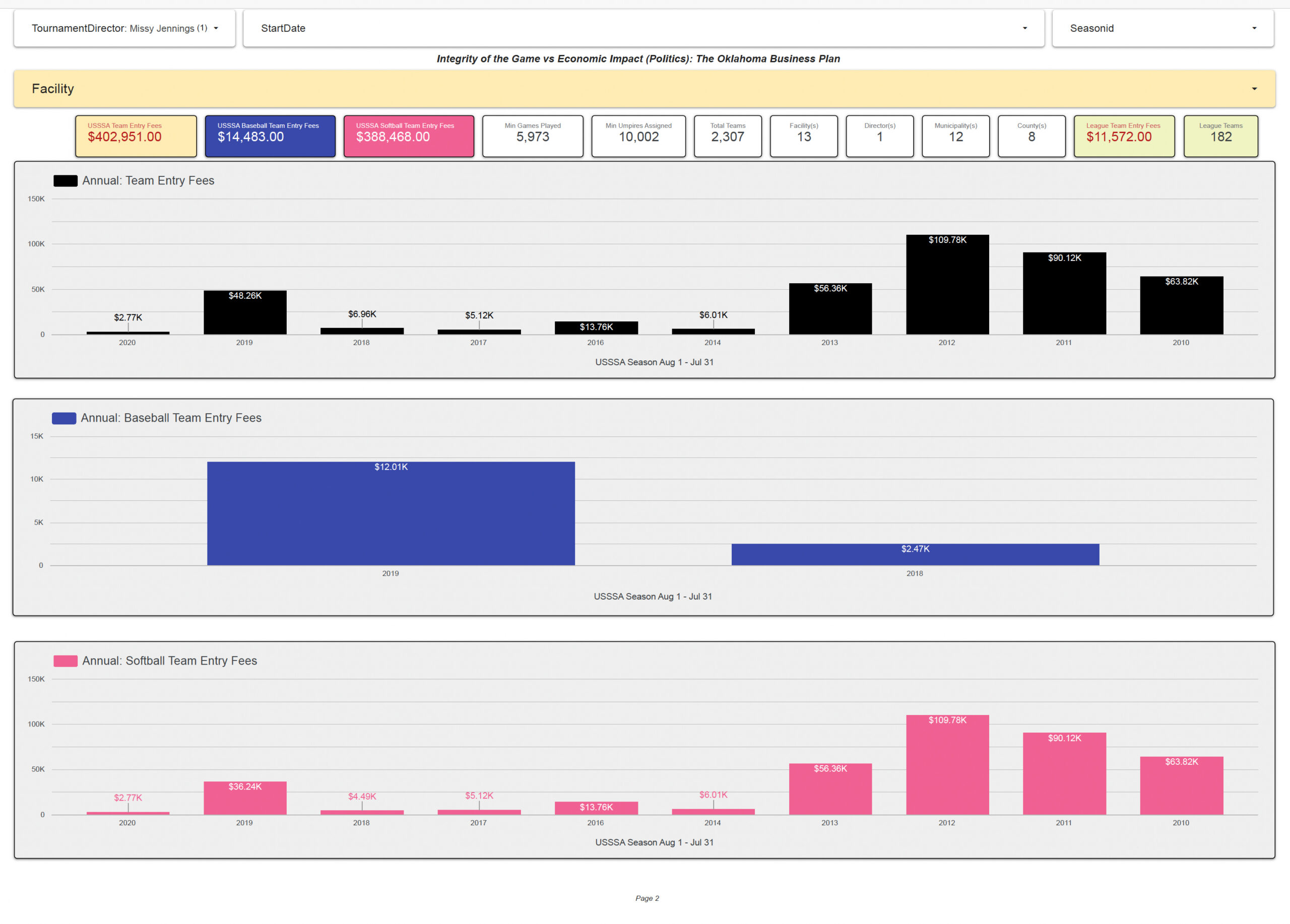
Task: Click the League Teams 182 scorecard
Action: point(1220,136)
